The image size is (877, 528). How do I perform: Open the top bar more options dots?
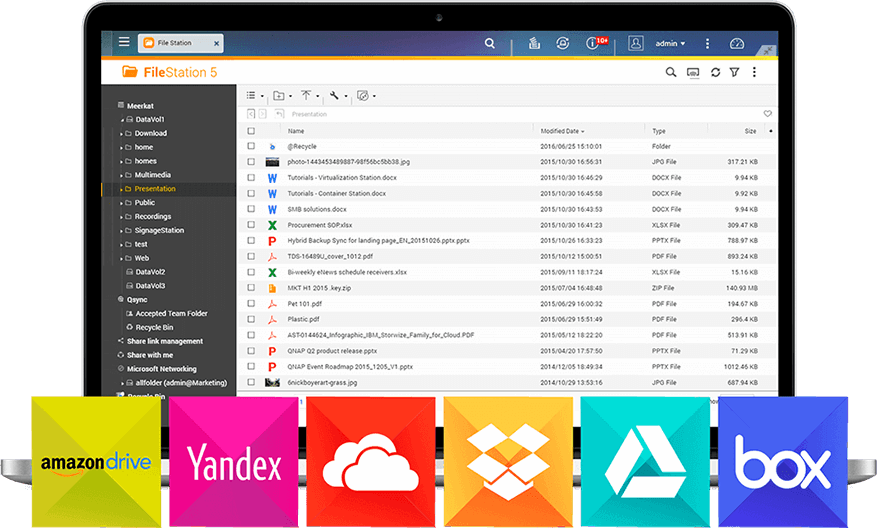pos(707,43)
